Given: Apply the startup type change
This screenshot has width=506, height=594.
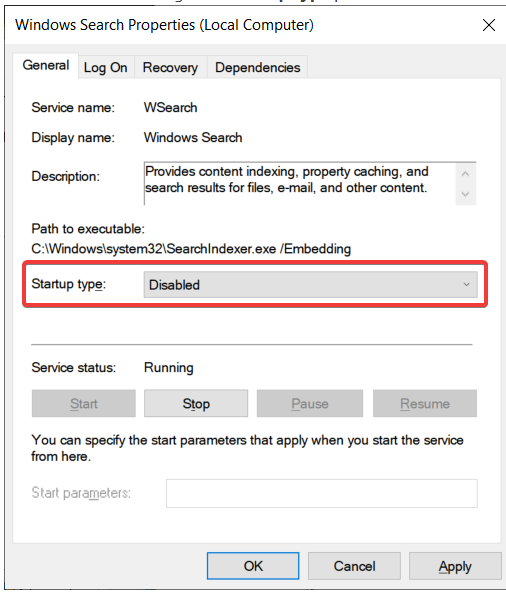Looking at the screenshot, I should point(455,566).
